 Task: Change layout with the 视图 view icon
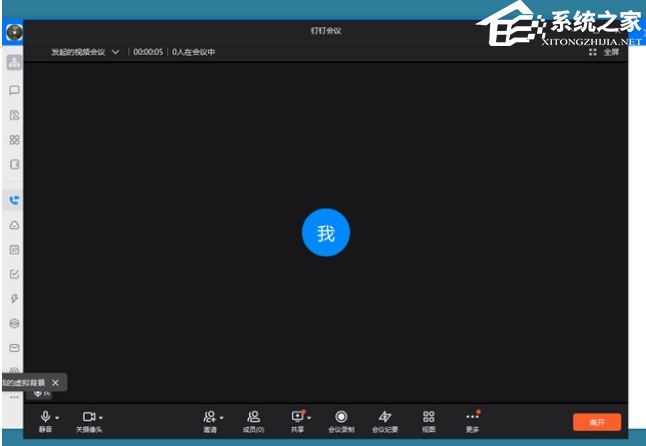coord(428,421)
